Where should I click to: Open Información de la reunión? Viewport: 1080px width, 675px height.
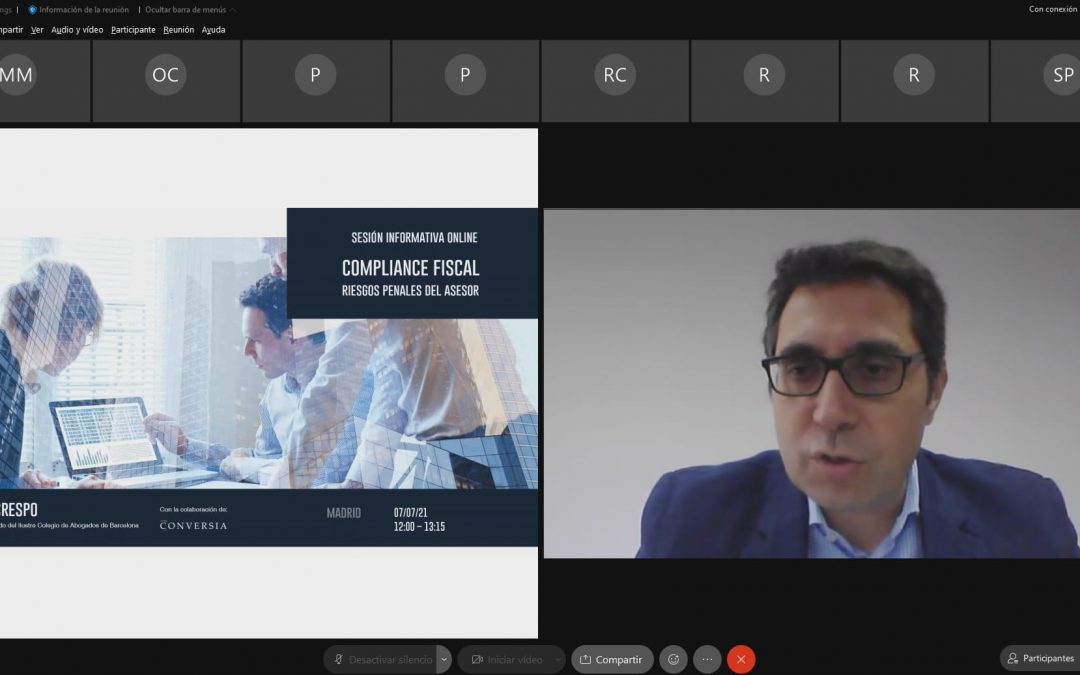(79, 10)
